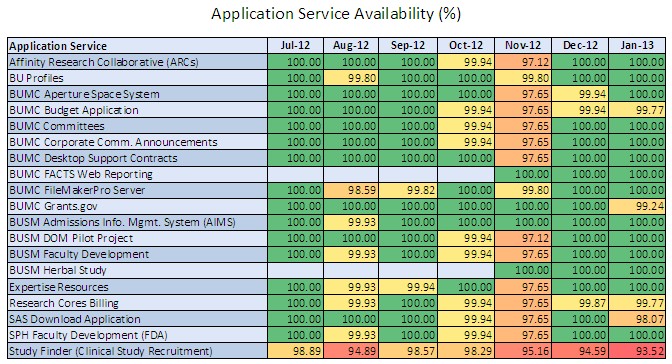
Task: Click the chart title Application Service Availability (%)
Action: click(336, 14)
